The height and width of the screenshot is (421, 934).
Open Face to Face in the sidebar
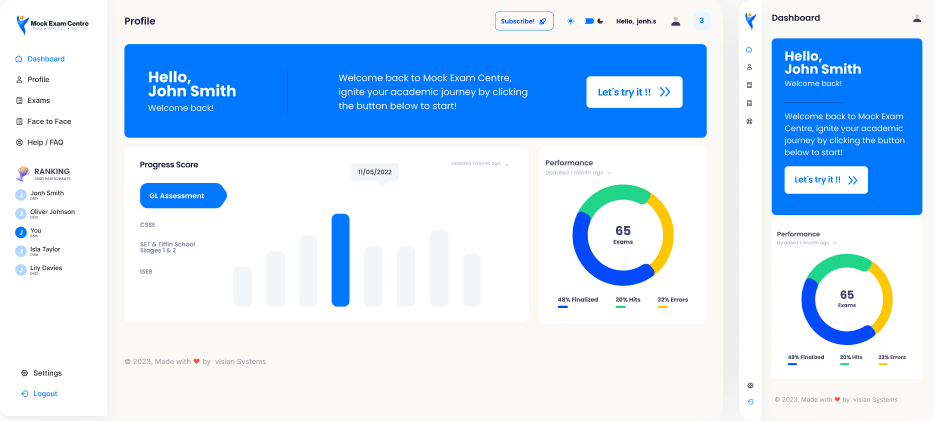point(48,121)
